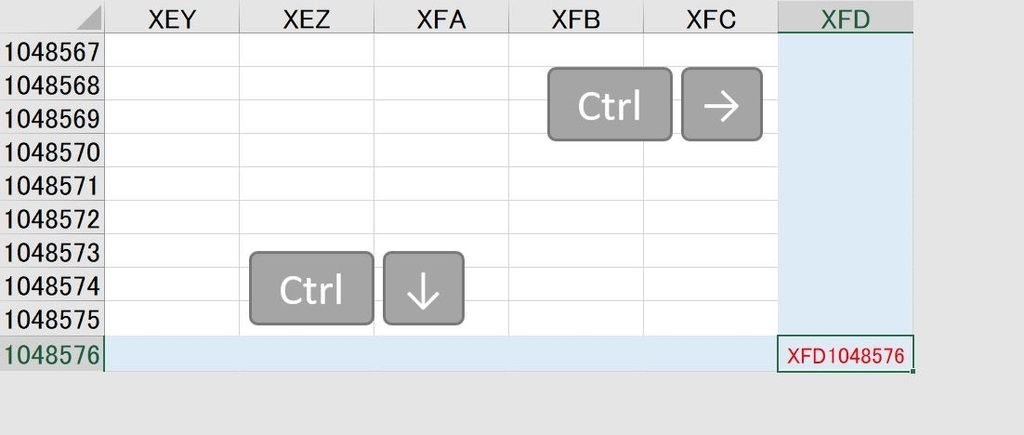Select row header 1048569

(52, 119)
